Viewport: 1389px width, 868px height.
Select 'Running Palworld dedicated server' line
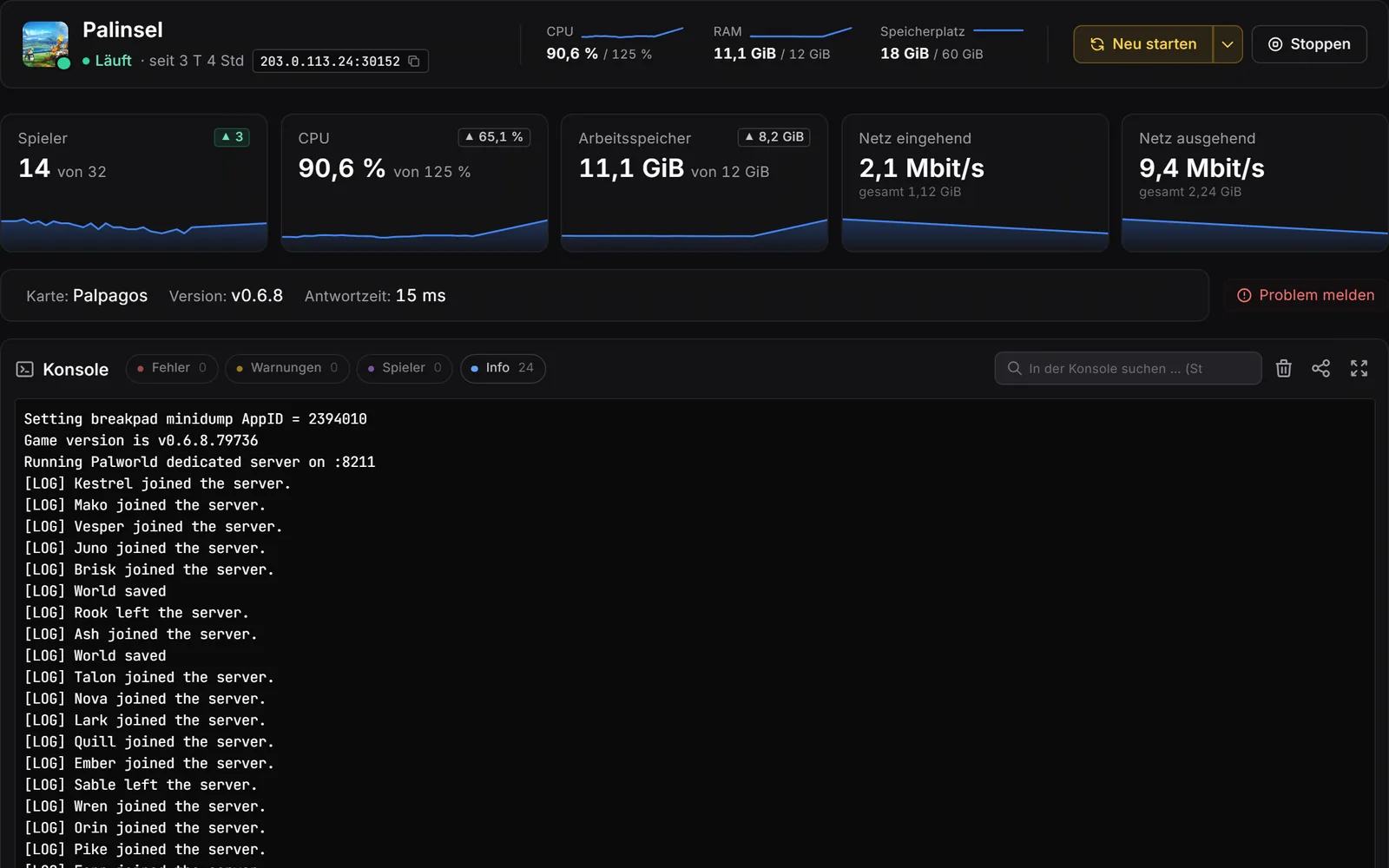(x=200, y=462)
